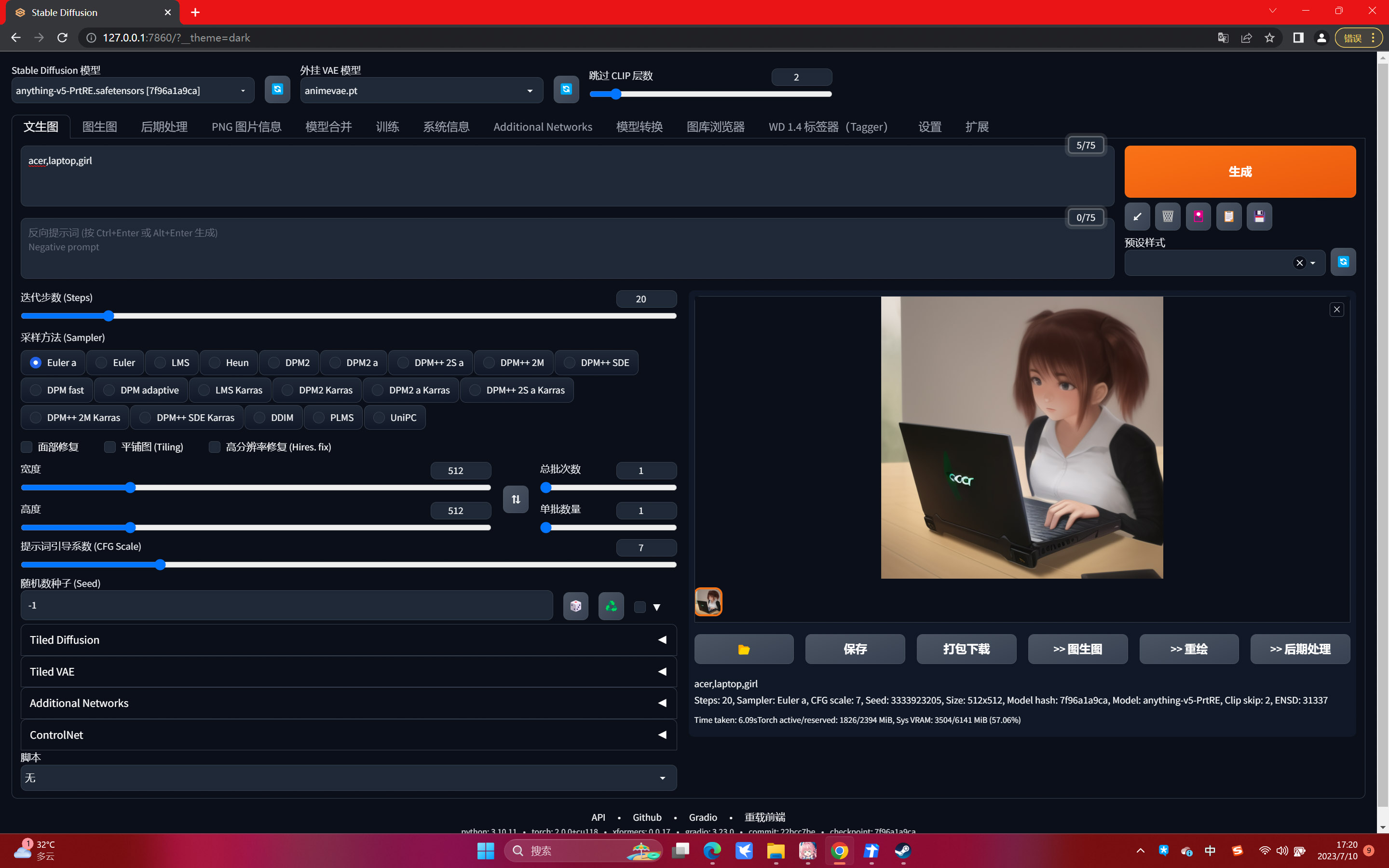Switch to the 图生图 tab

point(99,127)
